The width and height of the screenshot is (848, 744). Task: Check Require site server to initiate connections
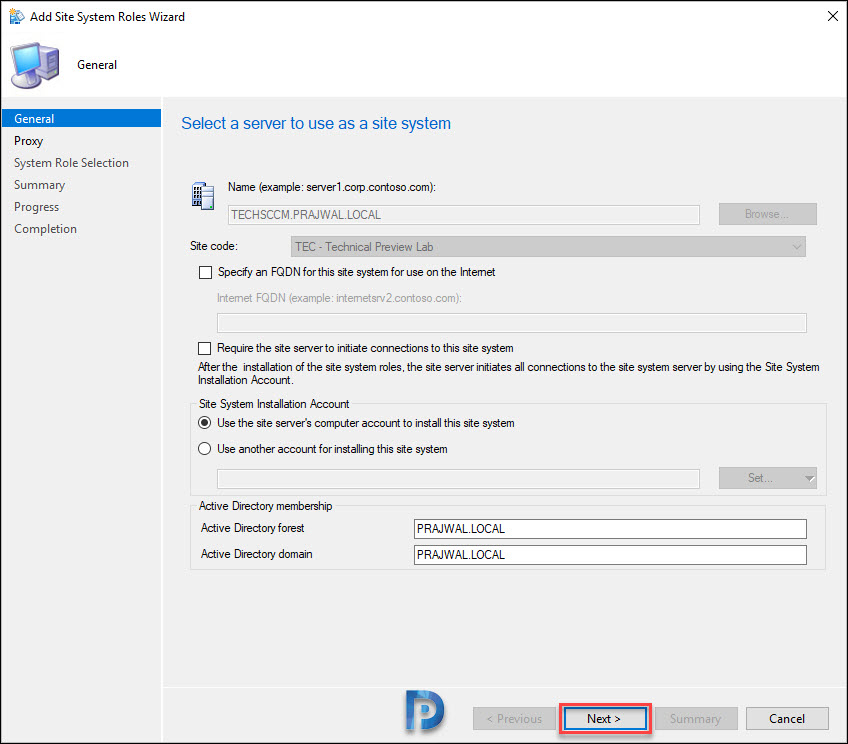coord(204,348)
